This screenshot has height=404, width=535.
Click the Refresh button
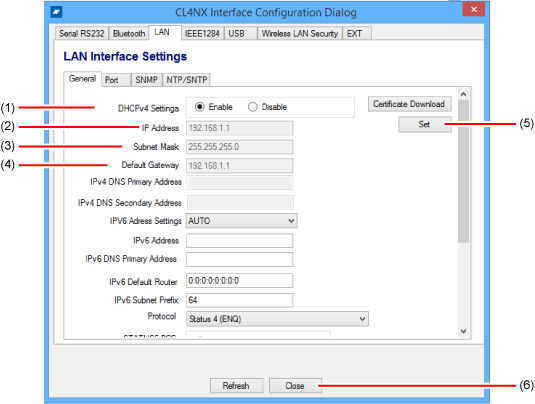pyautogui.click(x=236, y=386)
